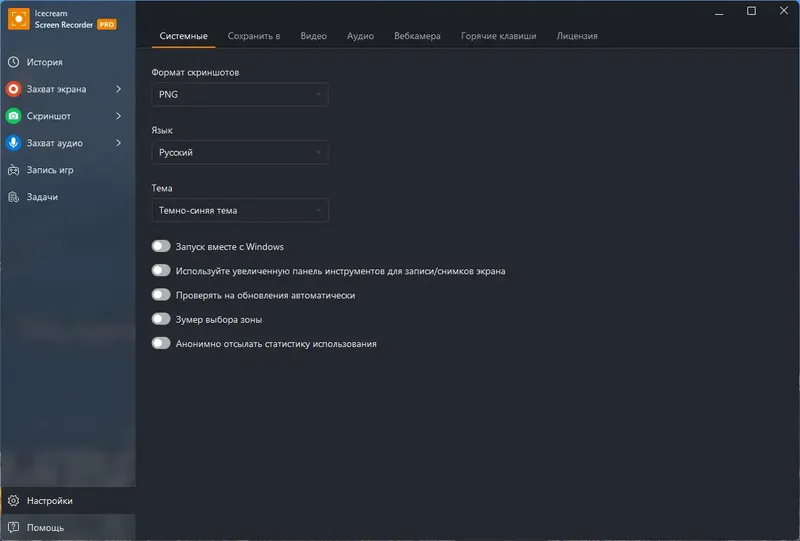Click the blue Audio Capture microphone icon
The image size is (800, 541).
[14, 143]
